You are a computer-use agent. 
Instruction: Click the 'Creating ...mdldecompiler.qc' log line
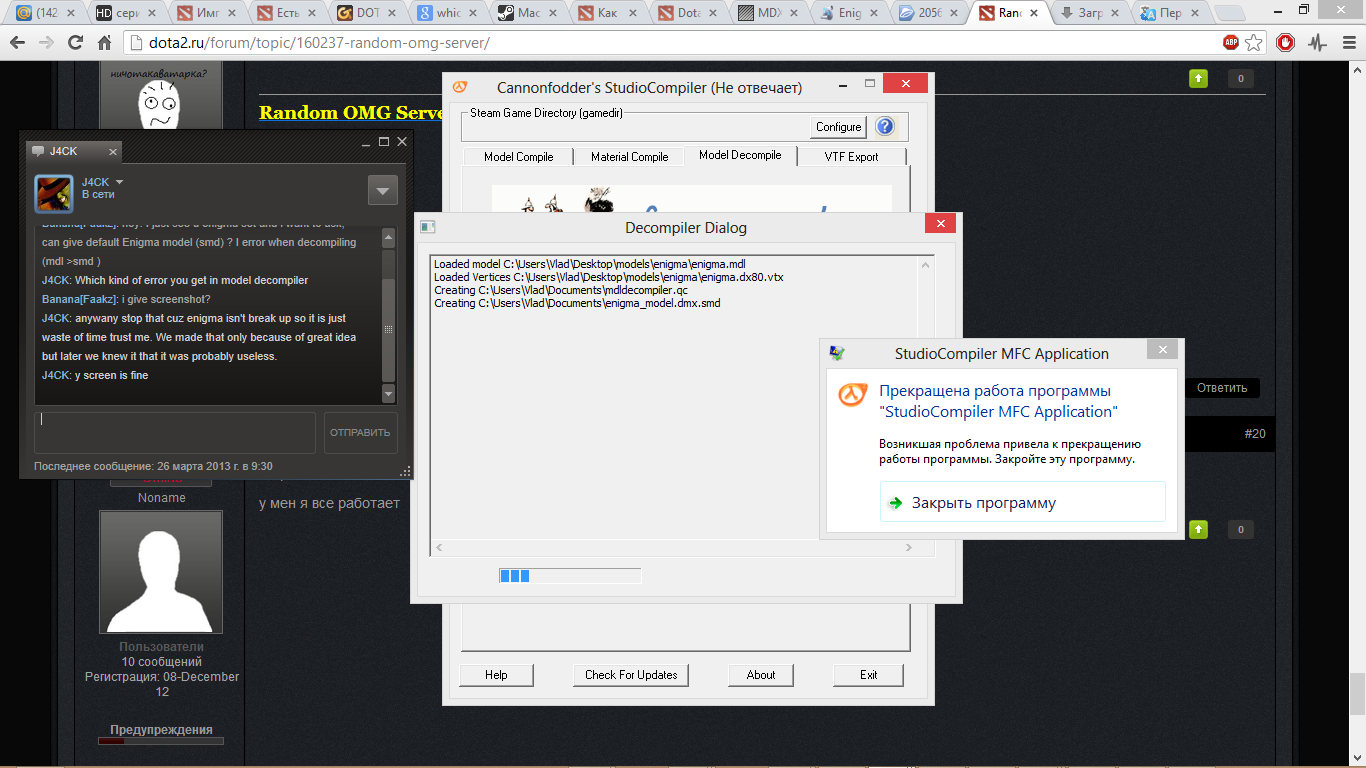tap(561, 290)
